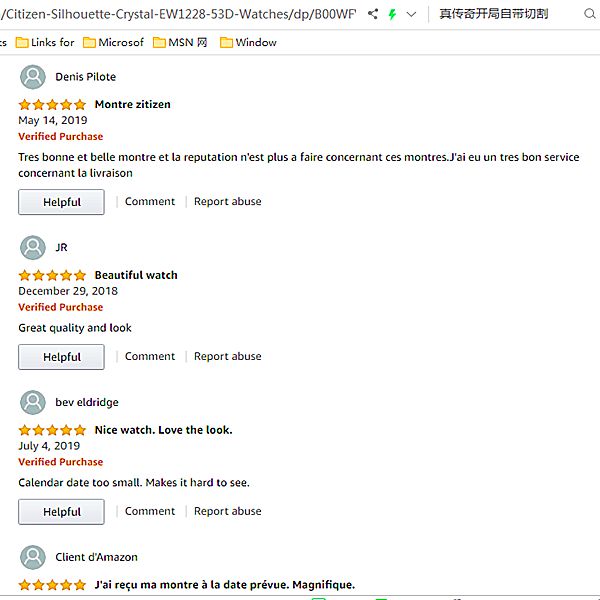Expand the address bar dropdown chevron
Screen dimensions: 600x600
pos(411,14)
